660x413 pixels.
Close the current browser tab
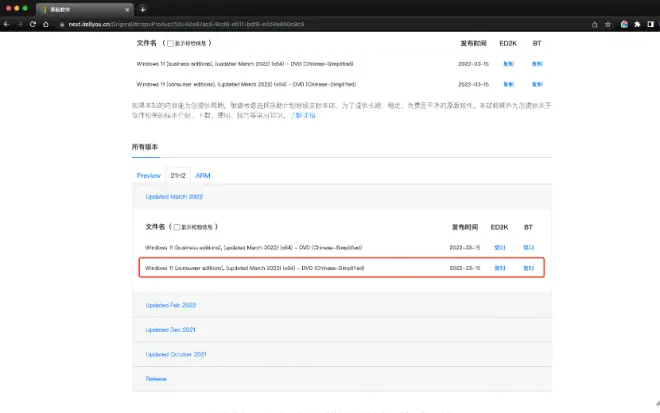(127, 9)
